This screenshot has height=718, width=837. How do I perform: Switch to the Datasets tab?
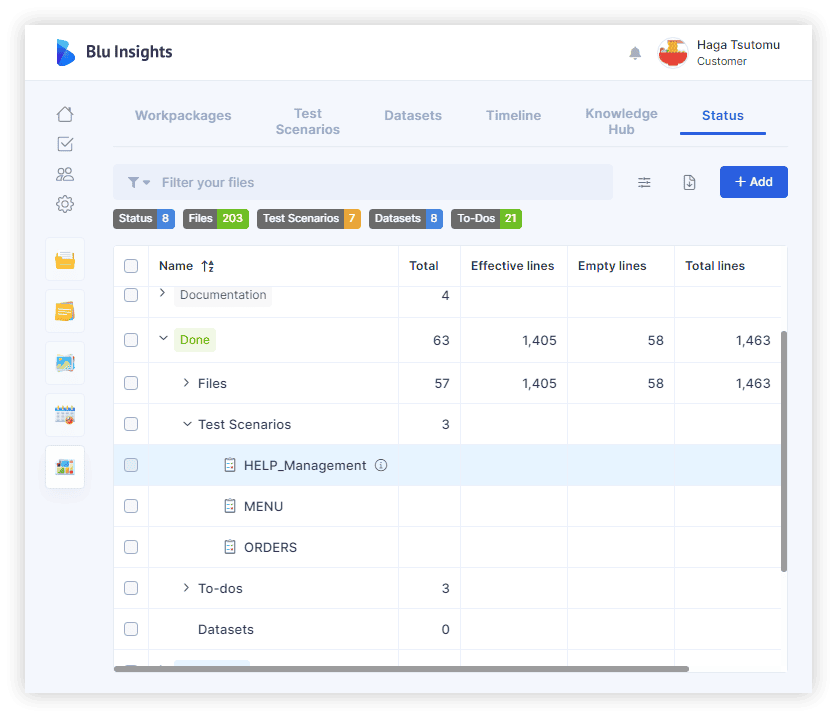[x=413, y=115]
